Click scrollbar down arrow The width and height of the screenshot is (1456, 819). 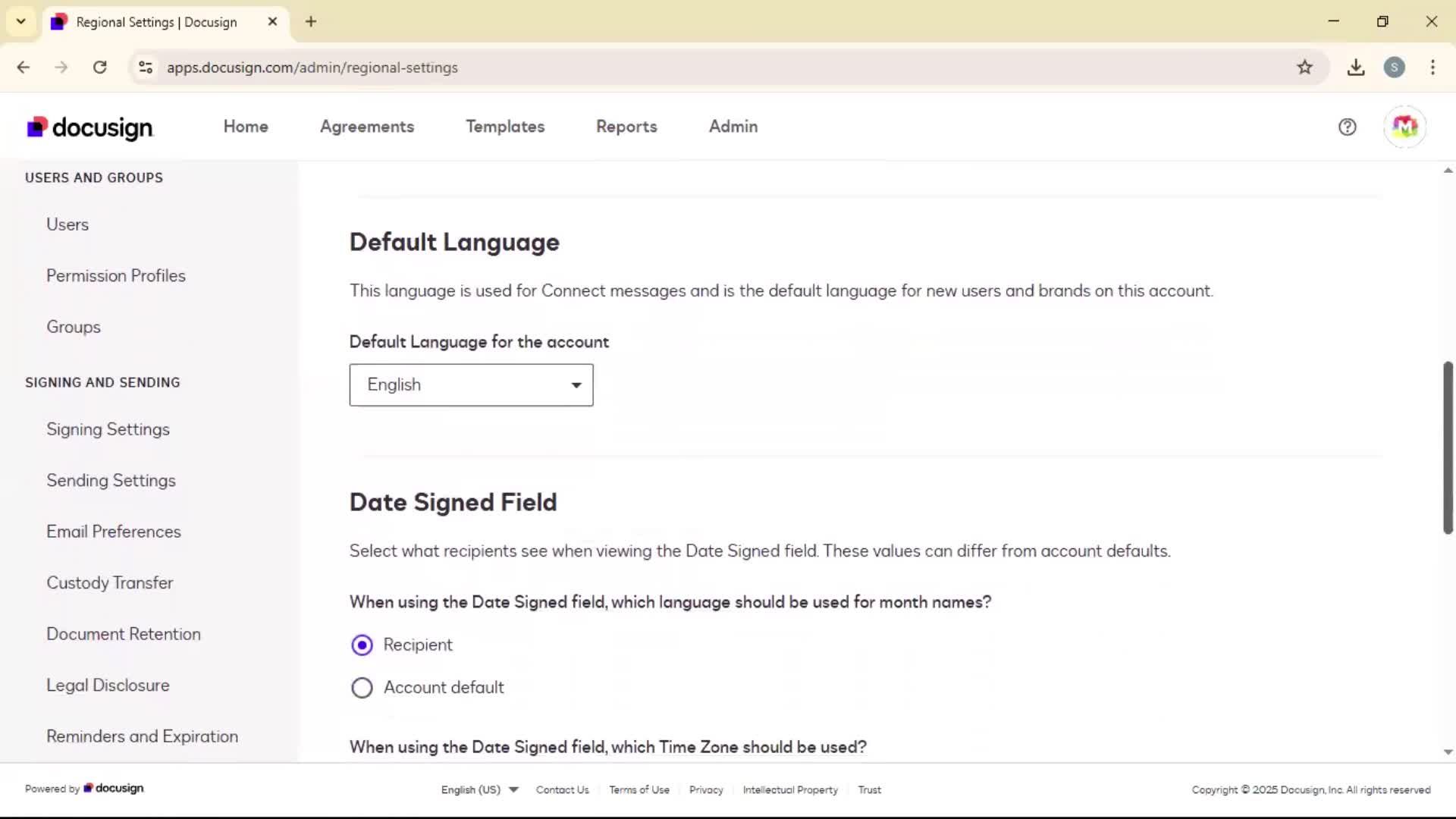[1448, 752]
